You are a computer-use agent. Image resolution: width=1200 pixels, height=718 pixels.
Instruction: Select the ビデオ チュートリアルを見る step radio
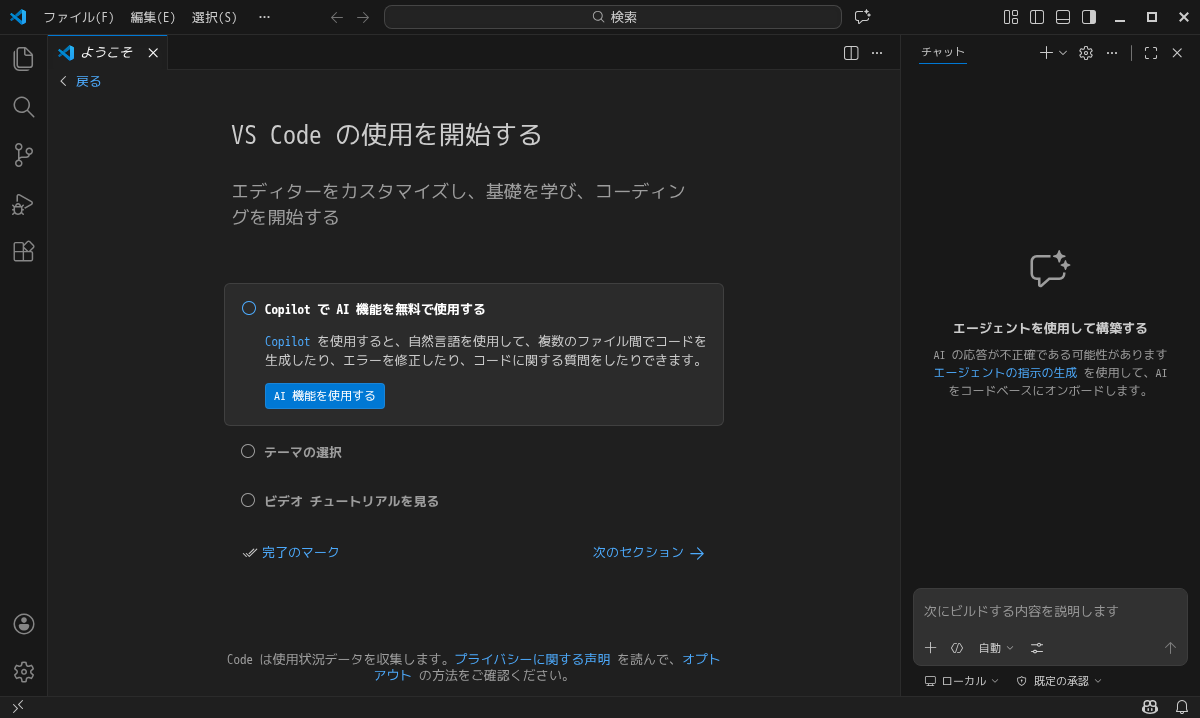click(x=248, y=500)
